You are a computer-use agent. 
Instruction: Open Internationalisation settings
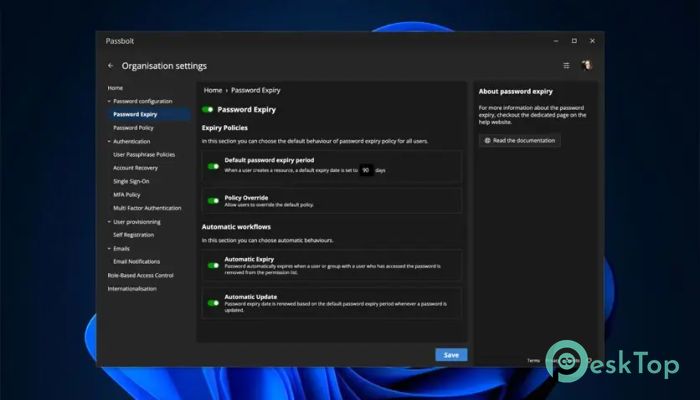tap(132, 289)
